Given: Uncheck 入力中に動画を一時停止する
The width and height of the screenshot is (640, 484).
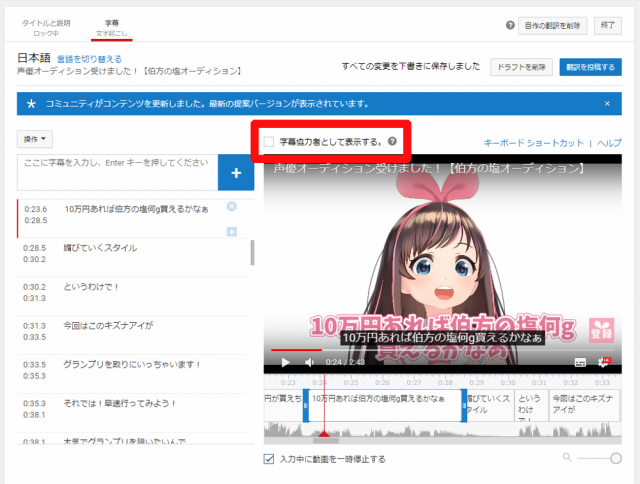Looking at the screenshot, I should click(269, 459).
